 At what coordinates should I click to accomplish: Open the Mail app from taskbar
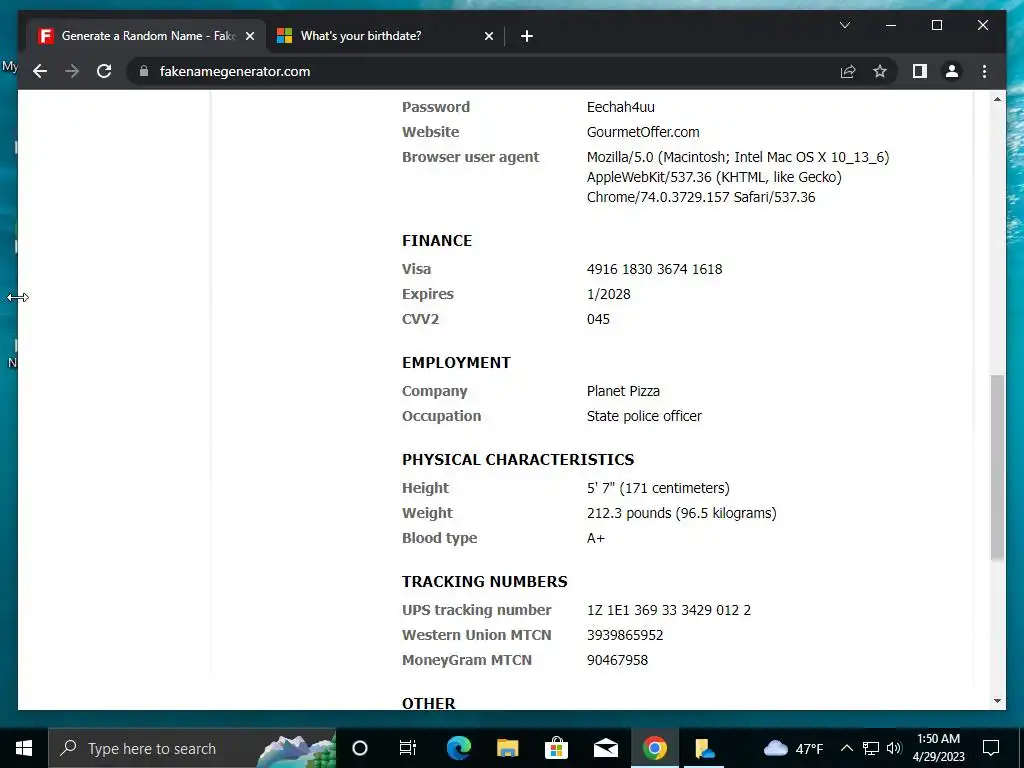(x=606, y=748)
